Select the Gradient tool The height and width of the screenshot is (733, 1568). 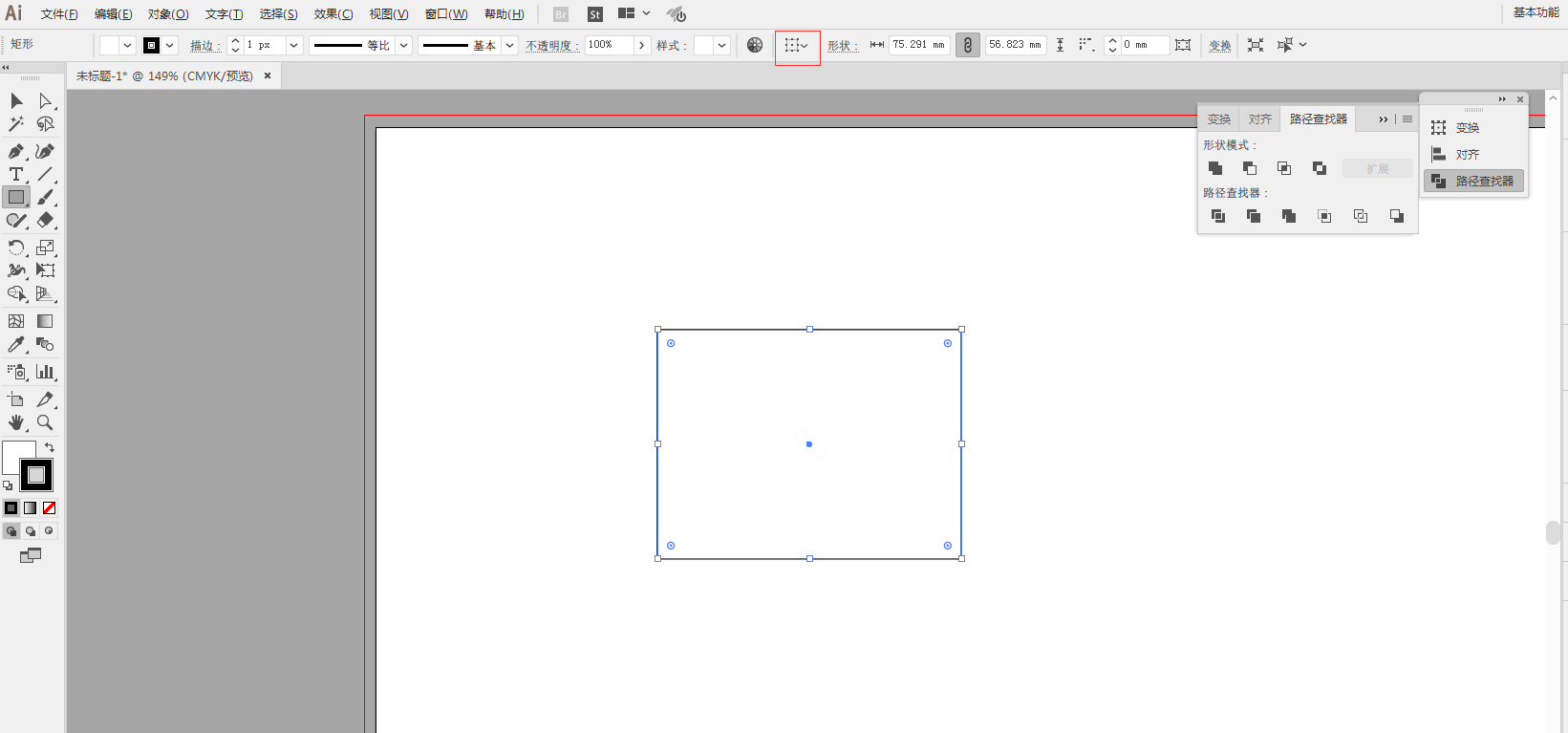(x=45, y=321)
